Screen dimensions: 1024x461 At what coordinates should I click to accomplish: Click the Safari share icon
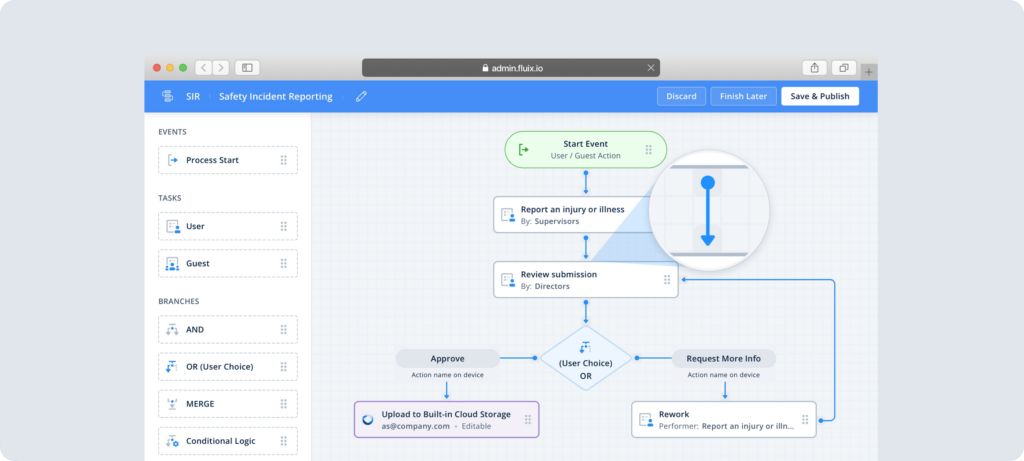pyautogui.click(x=814, y=68)
